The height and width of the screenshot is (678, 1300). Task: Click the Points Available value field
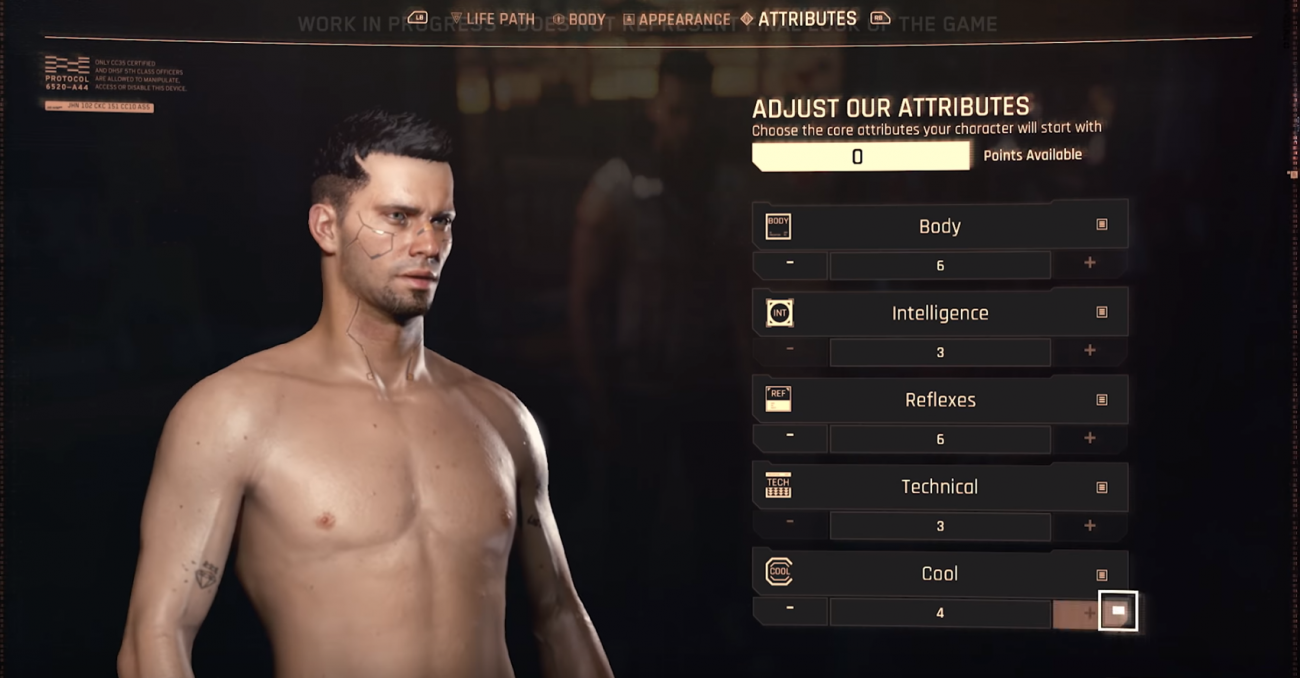click(x=861, y=156)
